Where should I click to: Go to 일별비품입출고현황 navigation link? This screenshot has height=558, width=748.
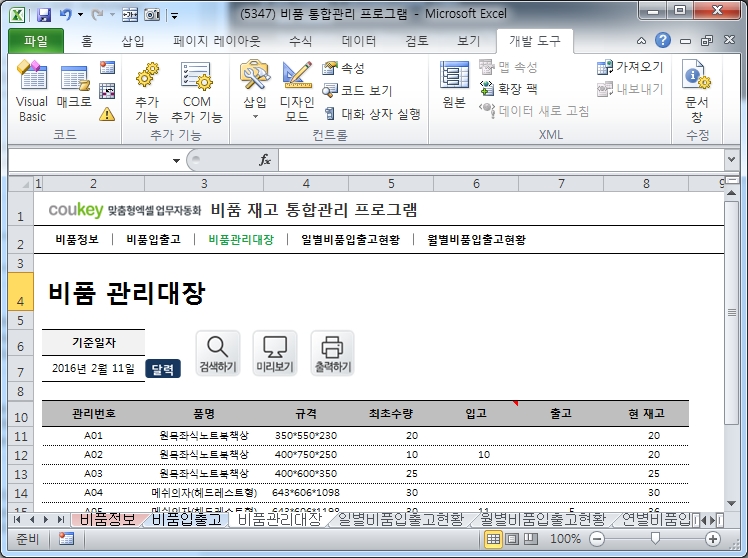pyautogui.click(x=350, y=239)
